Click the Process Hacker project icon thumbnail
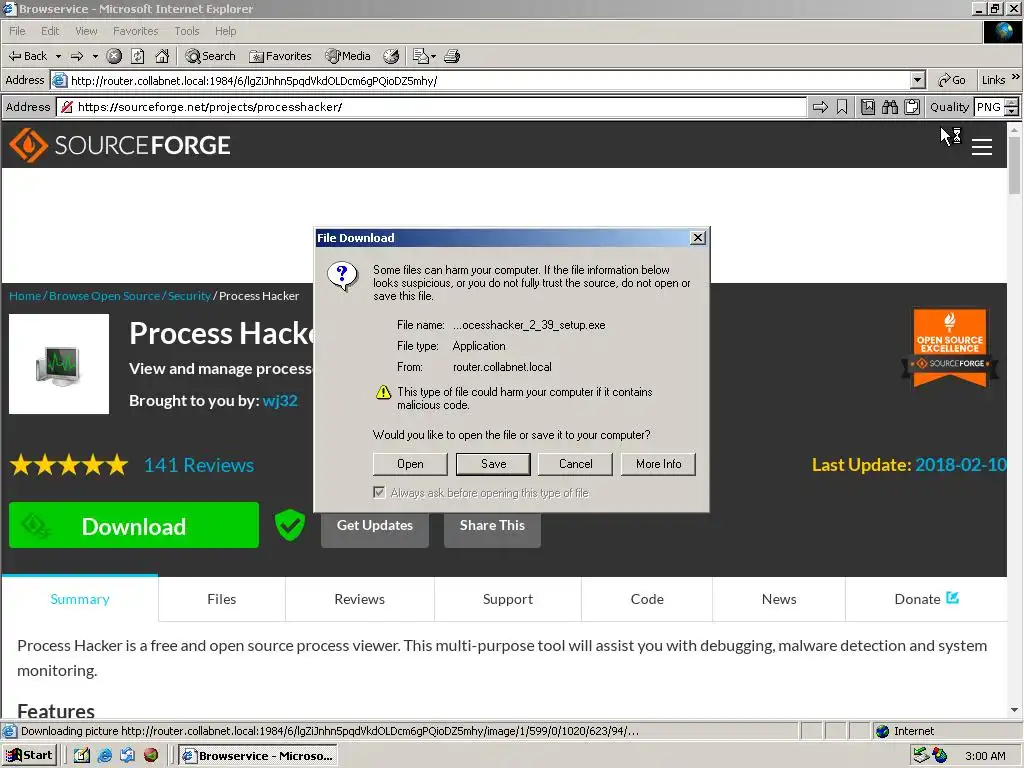Image resolution: width=1024 pixels, height=768 pixels. point(59,364)
